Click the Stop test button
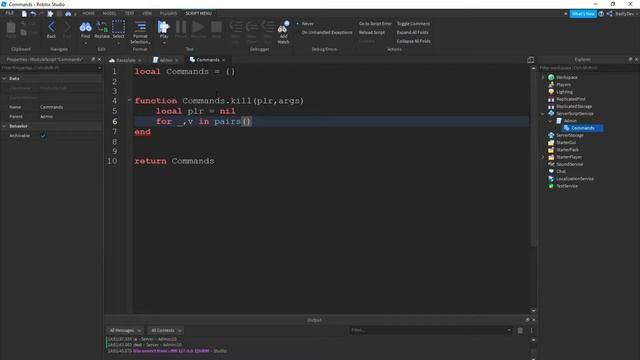Image resolution: width=640 pixels, height=360 pixels. (x=216, y=27)
